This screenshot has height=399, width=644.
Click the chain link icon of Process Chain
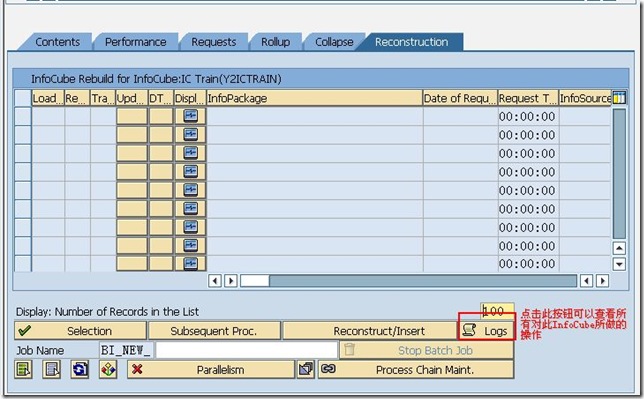(x=328, y=369)
